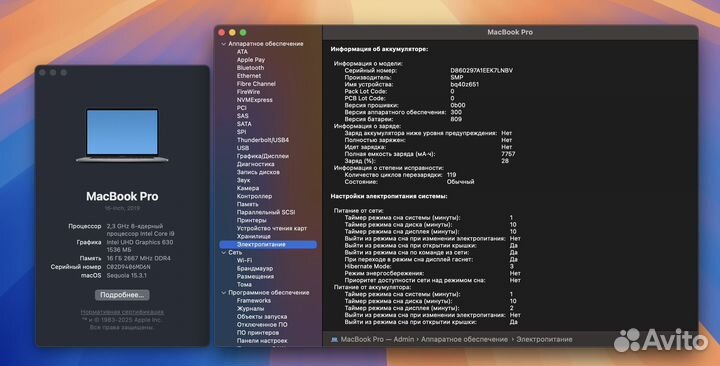This screenshot has height=366, width=720.
Task: Select Память in the sidebar
Action: point(248,204)
